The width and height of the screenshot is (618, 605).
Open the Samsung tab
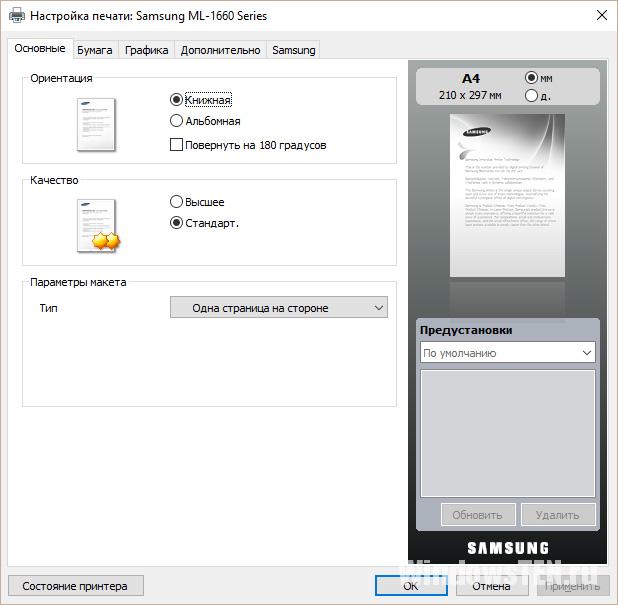point(293,50)
